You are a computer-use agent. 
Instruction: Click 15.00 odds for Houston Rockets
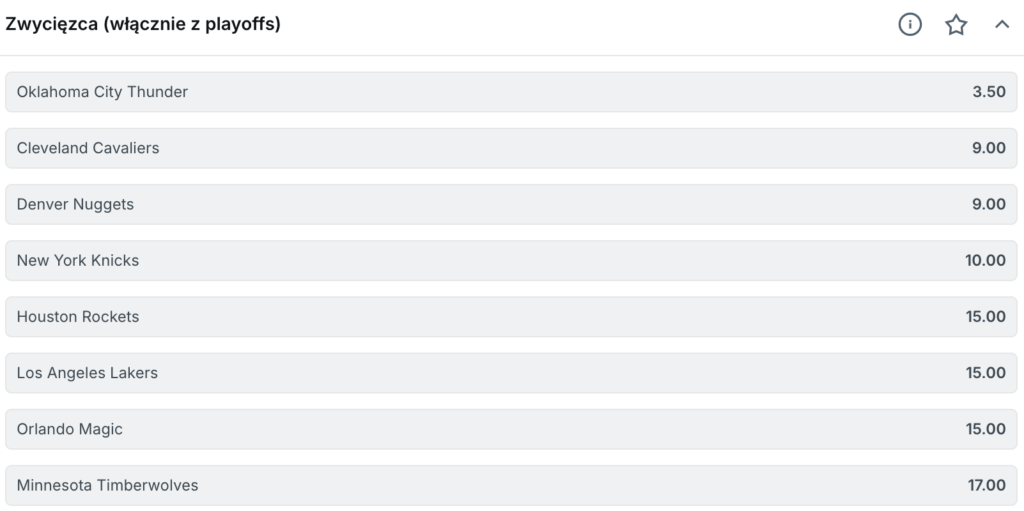coord(985,316)
